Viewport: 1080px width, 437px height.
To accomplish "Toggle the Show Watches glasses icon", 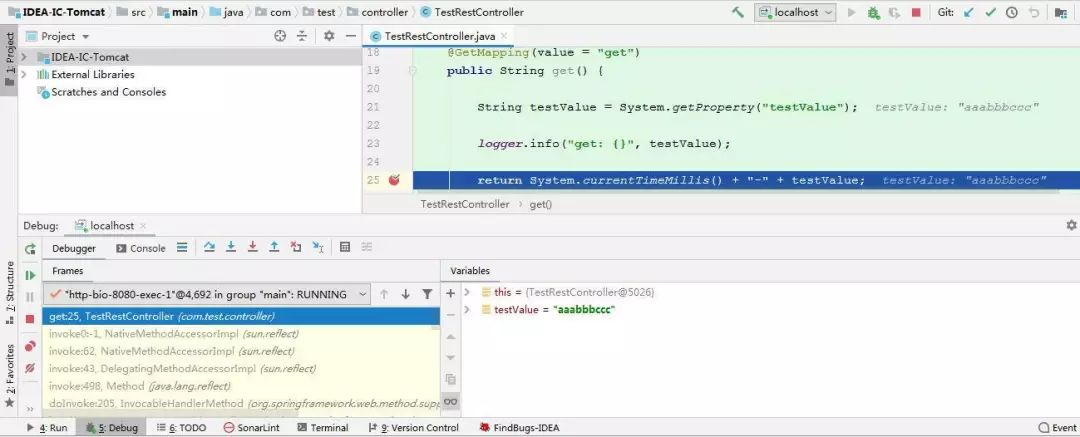I will [x=450, y=401].
